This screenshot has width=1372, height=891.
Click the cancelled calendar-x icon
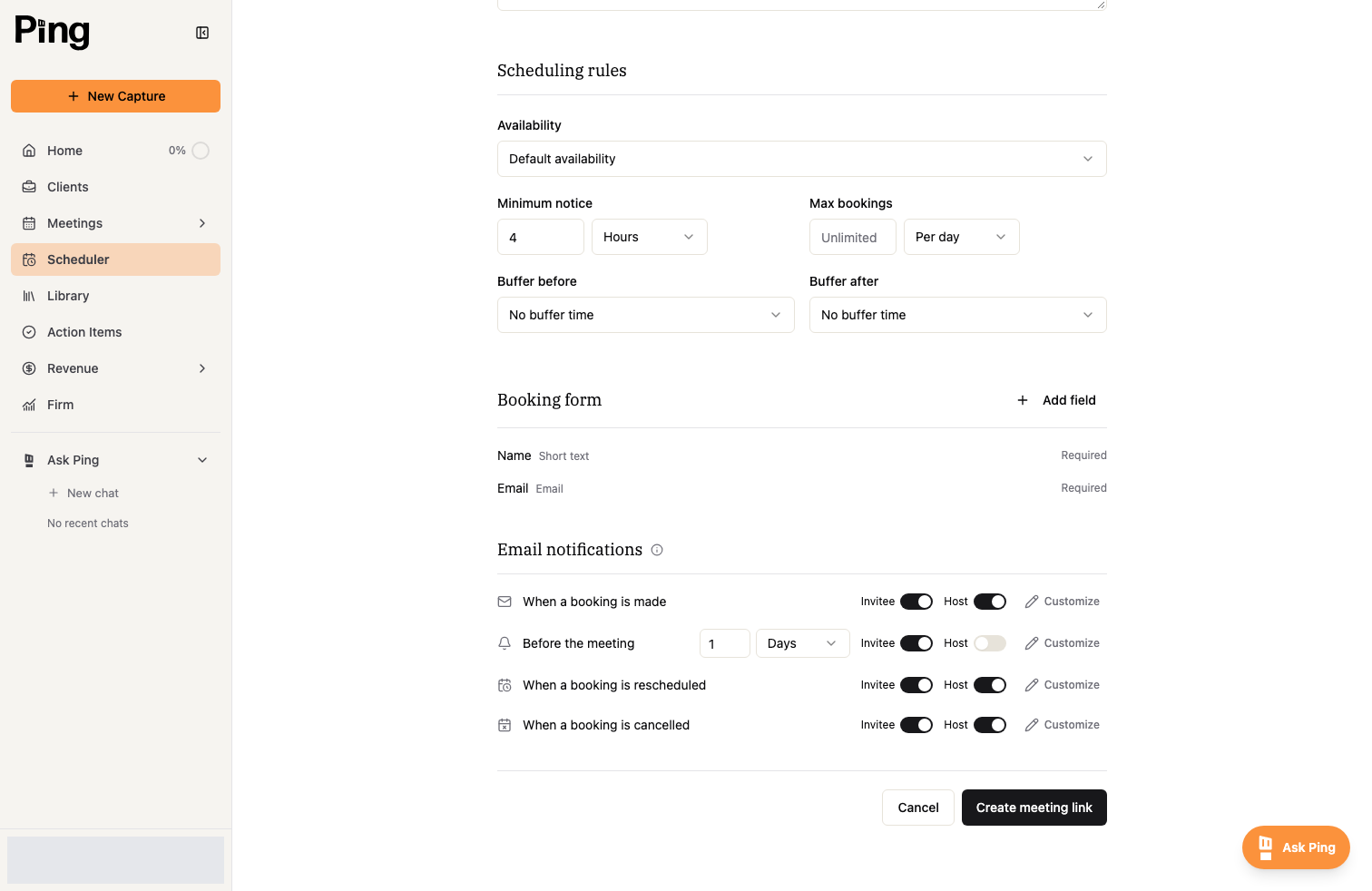pos(505,725)
